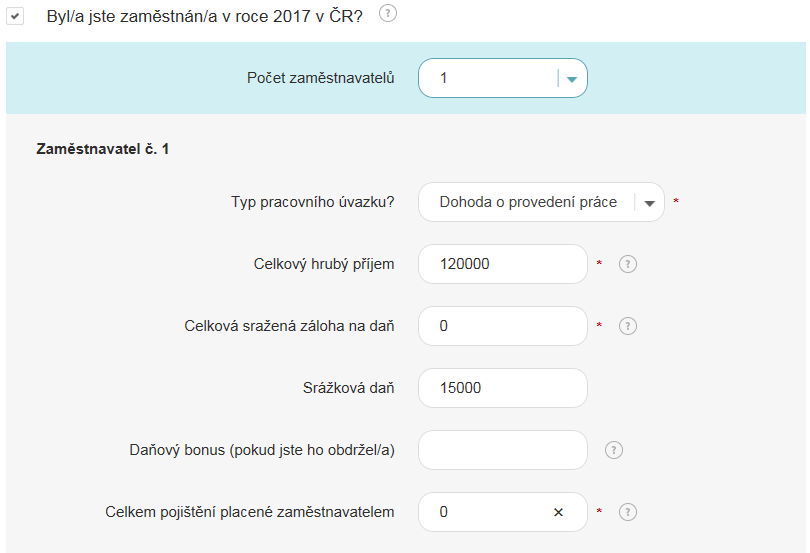Click the Počet zaměstnavatelů value box
Screen dimensions: 810x553
[x=488, y=78]
